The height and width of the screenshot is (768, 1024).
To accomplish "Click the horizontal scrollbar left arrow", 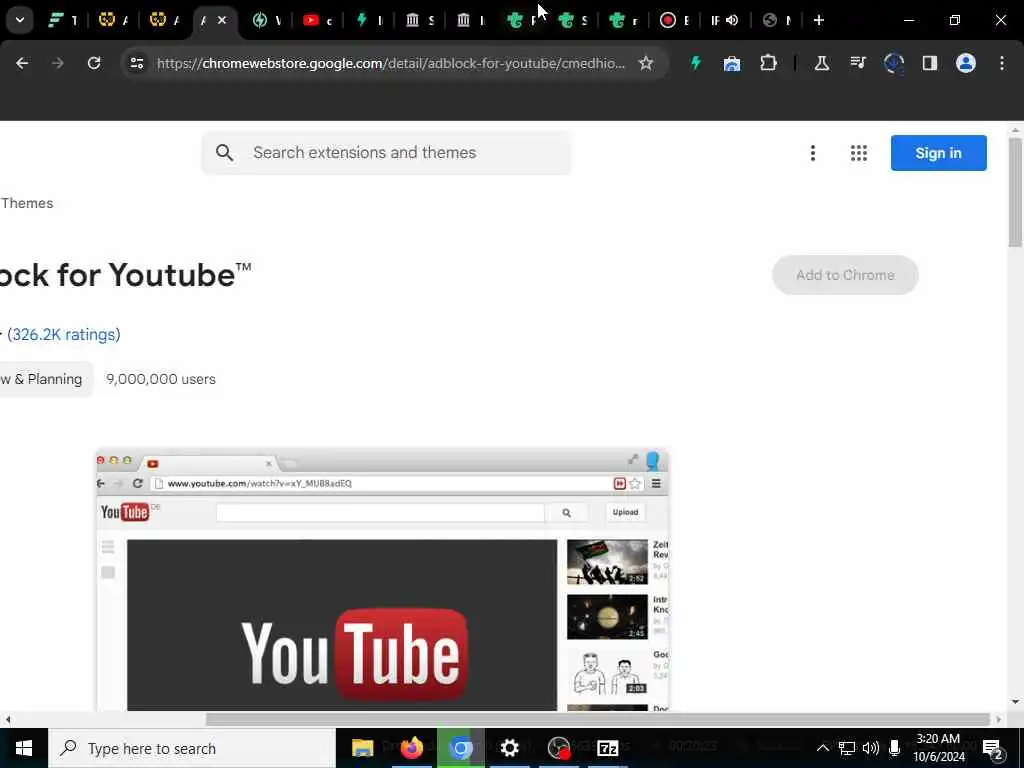I will (x=7, y=719).
